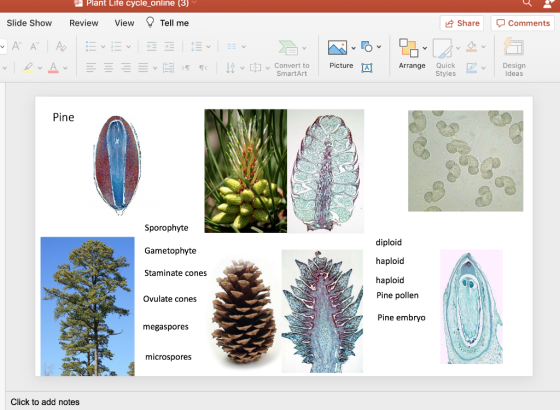The height and width of the screenshot is (410, 560).
Task: Center the text
Action: [109, 68]
